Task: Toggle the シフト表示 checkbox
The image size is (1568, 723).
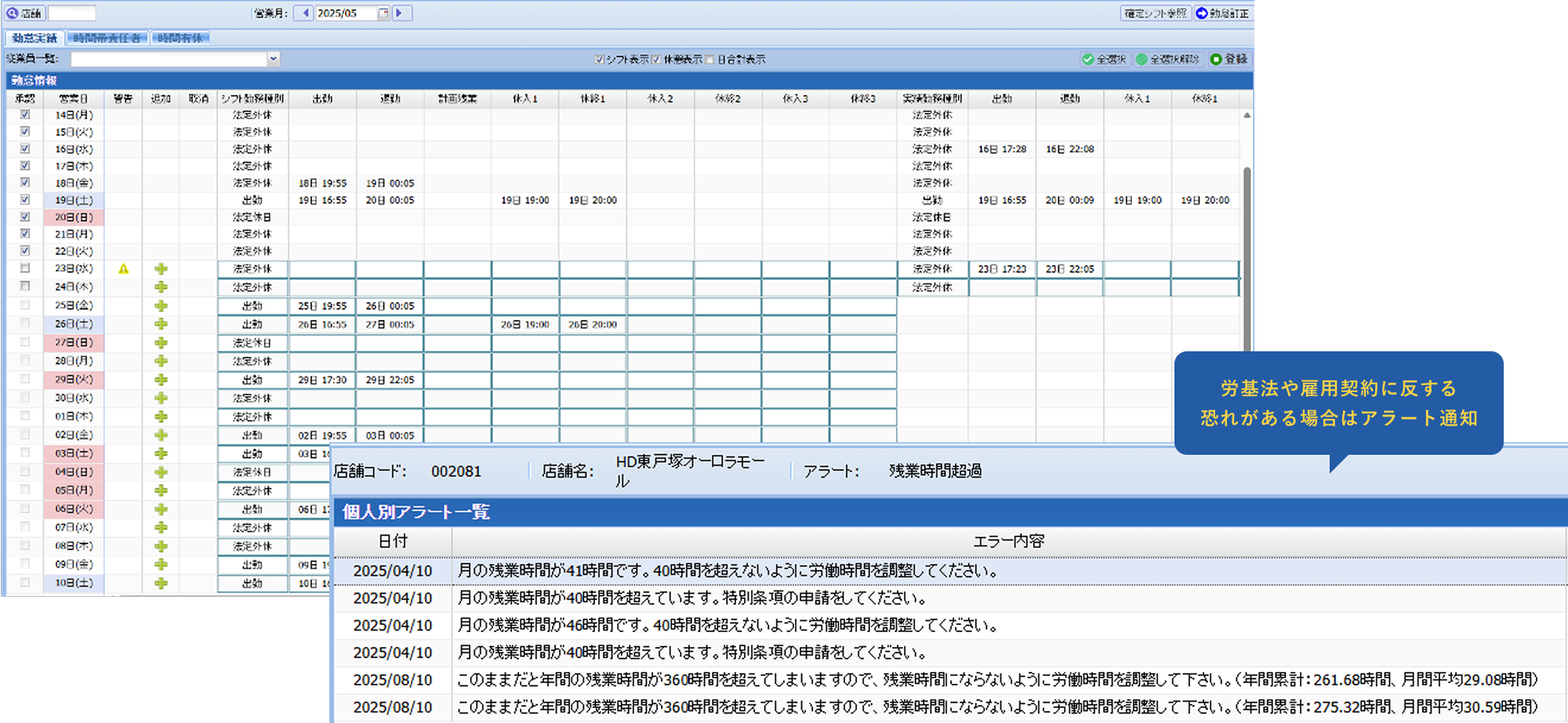Action: pyautogui.click(x=599, y=60)
